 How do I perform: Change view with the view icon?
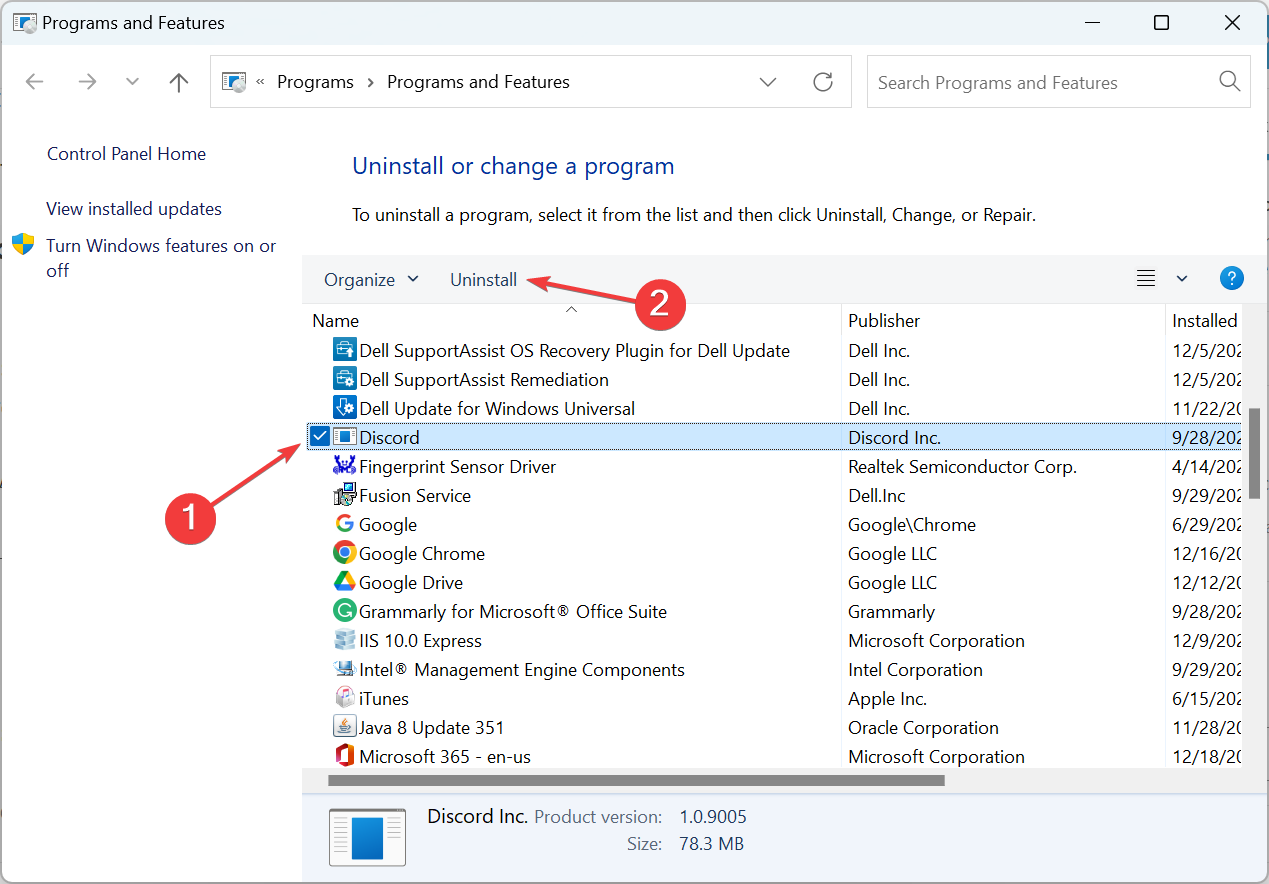tap(1146, 279)
